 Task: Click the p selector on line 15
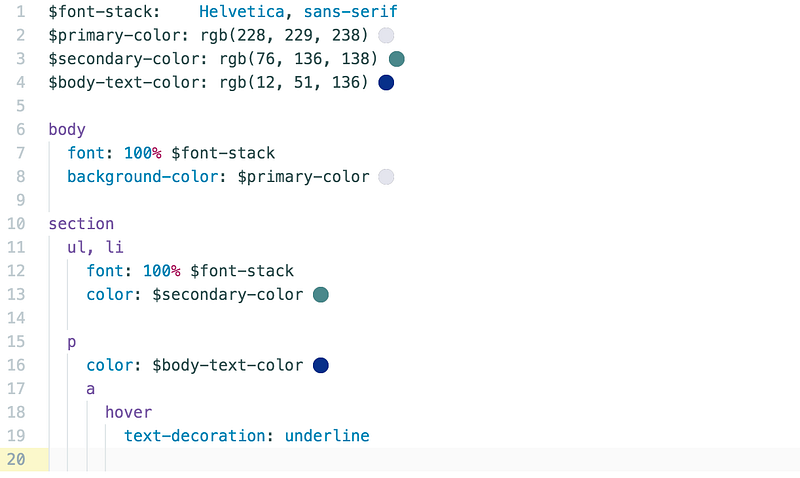(x=71, y=342)
